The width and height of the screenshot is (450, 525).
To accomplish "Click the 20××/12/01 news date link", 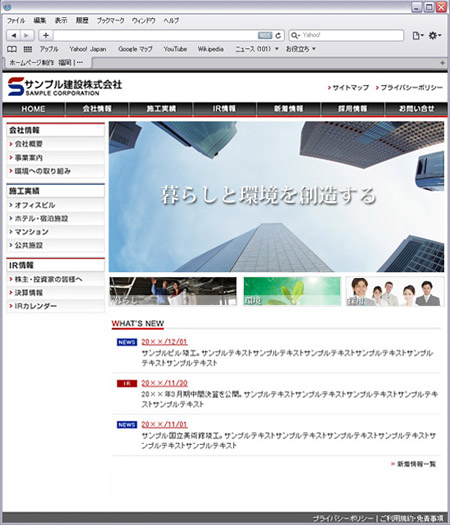I will (x=164, y=342).
